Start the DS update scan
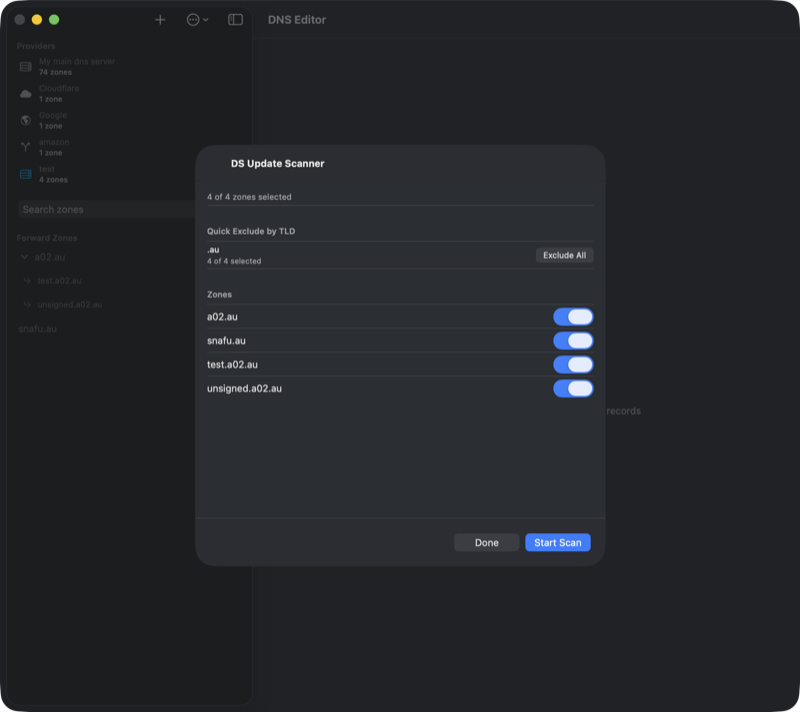Viewport: 800px width, 712px height. [x=558, y=542]
